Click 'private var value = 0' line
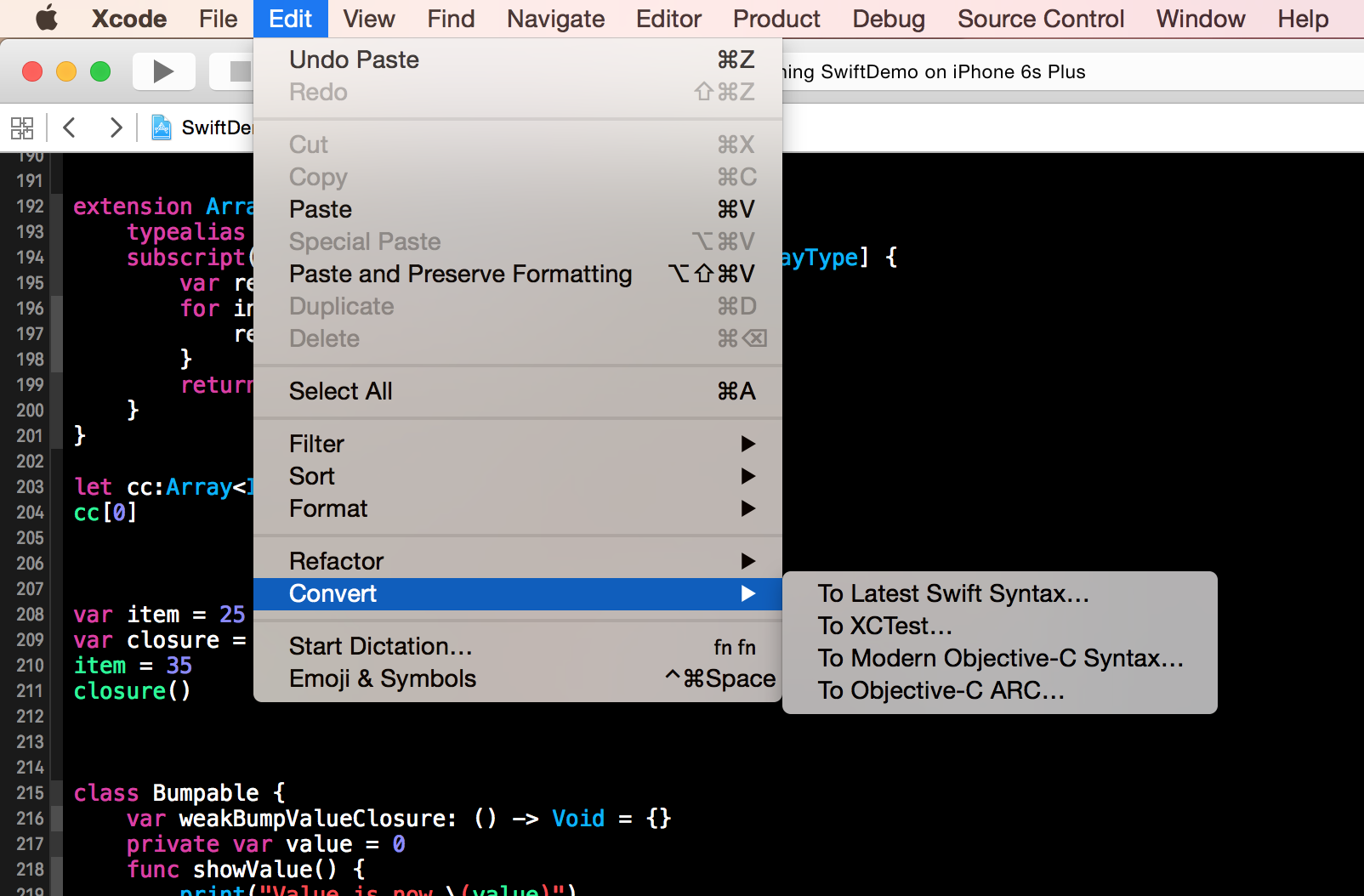Image resolution: width=1364 pixels, height=896 pixels. point(266,844)
